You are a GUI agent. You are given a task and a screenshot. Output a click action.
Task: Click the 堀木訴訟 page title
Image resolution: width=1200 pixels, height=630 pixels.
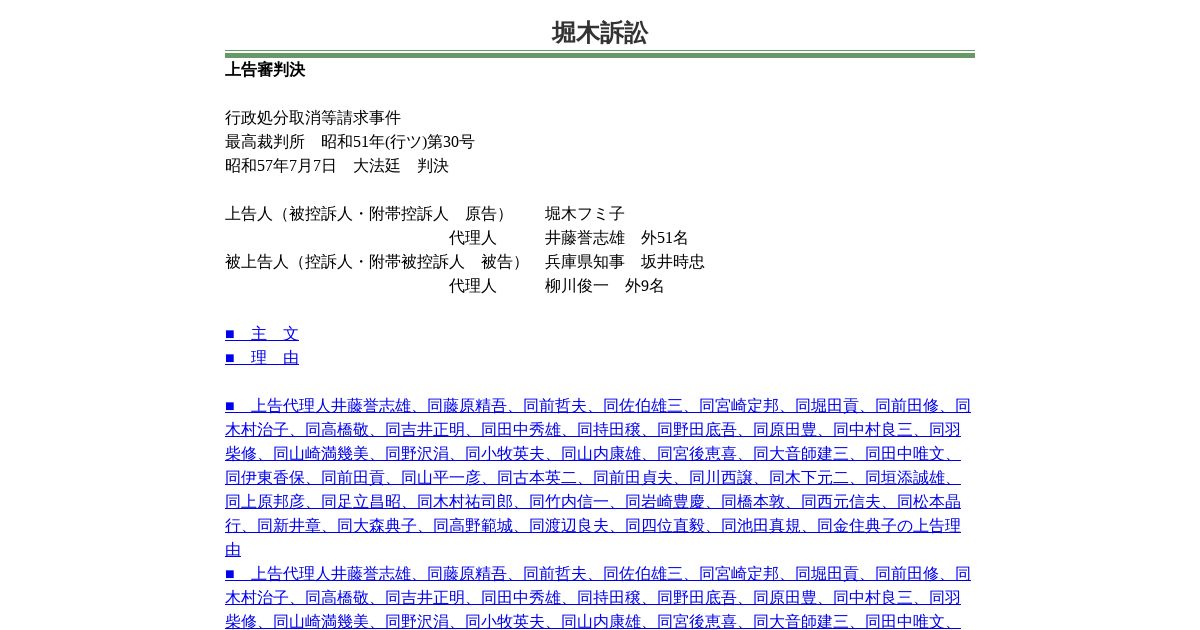click(600, 33)
